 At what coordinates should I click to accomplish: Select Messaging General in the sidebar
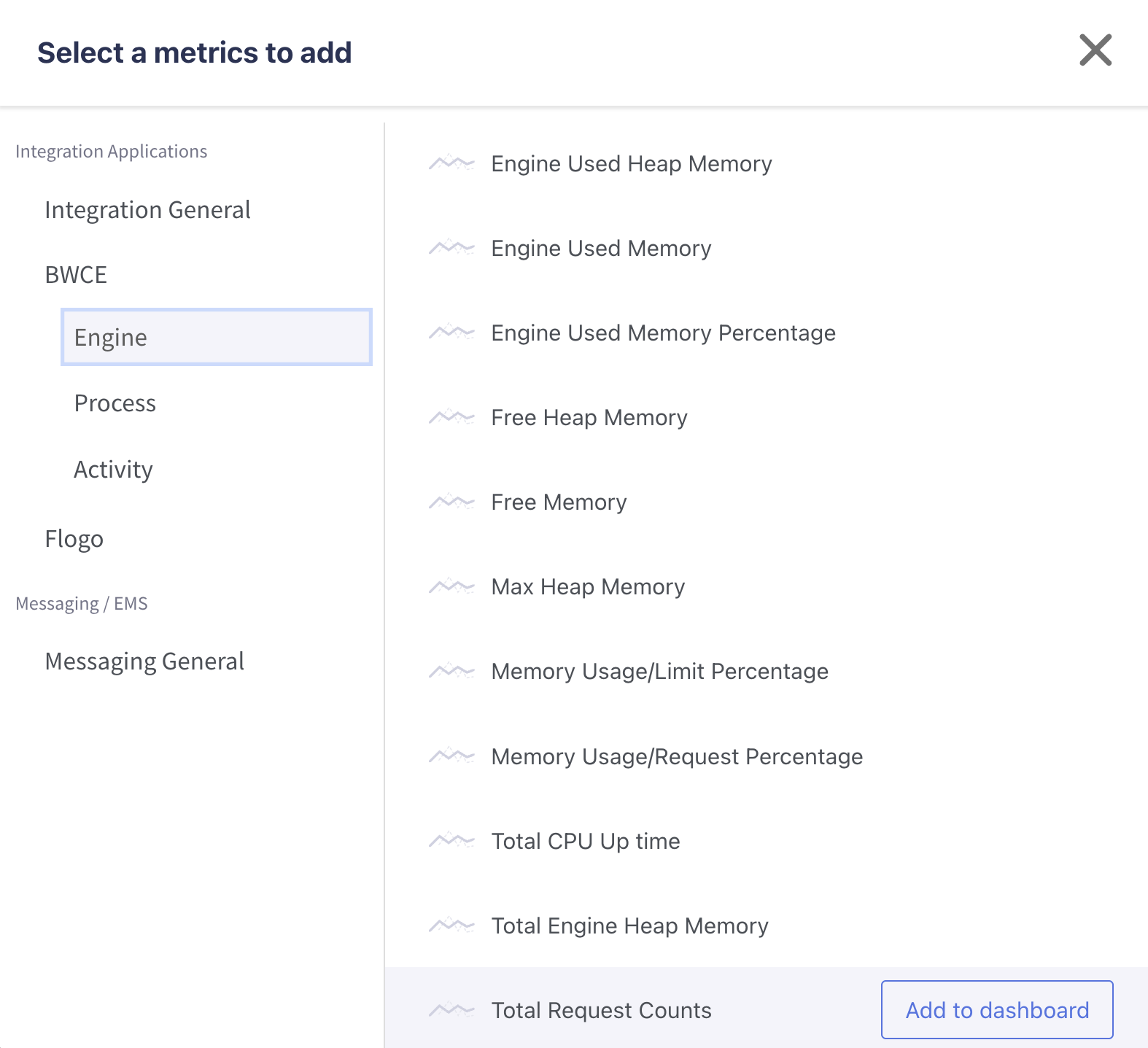pos(144,661)
